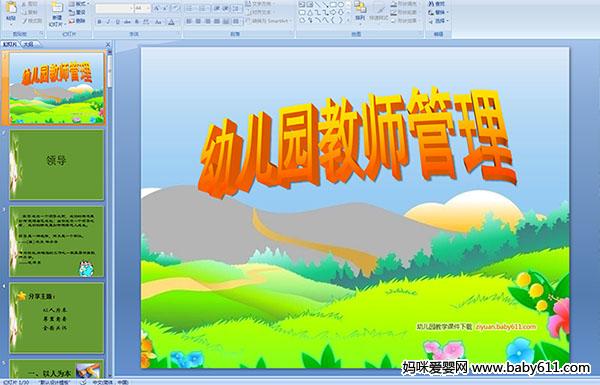Viewport: 600px width, 385px height.
Task: Toggle Underline formatting
Action: [x=117, y=22]
